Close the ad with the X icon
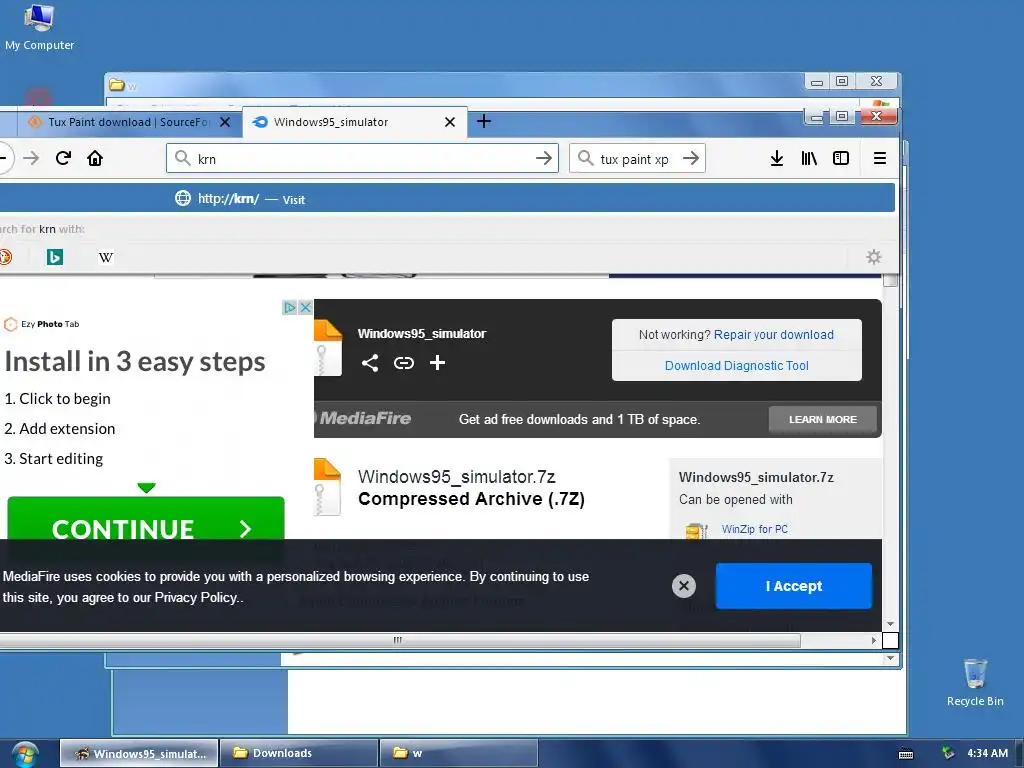This screenshot has height=768, width=1024. coord(305,308)
